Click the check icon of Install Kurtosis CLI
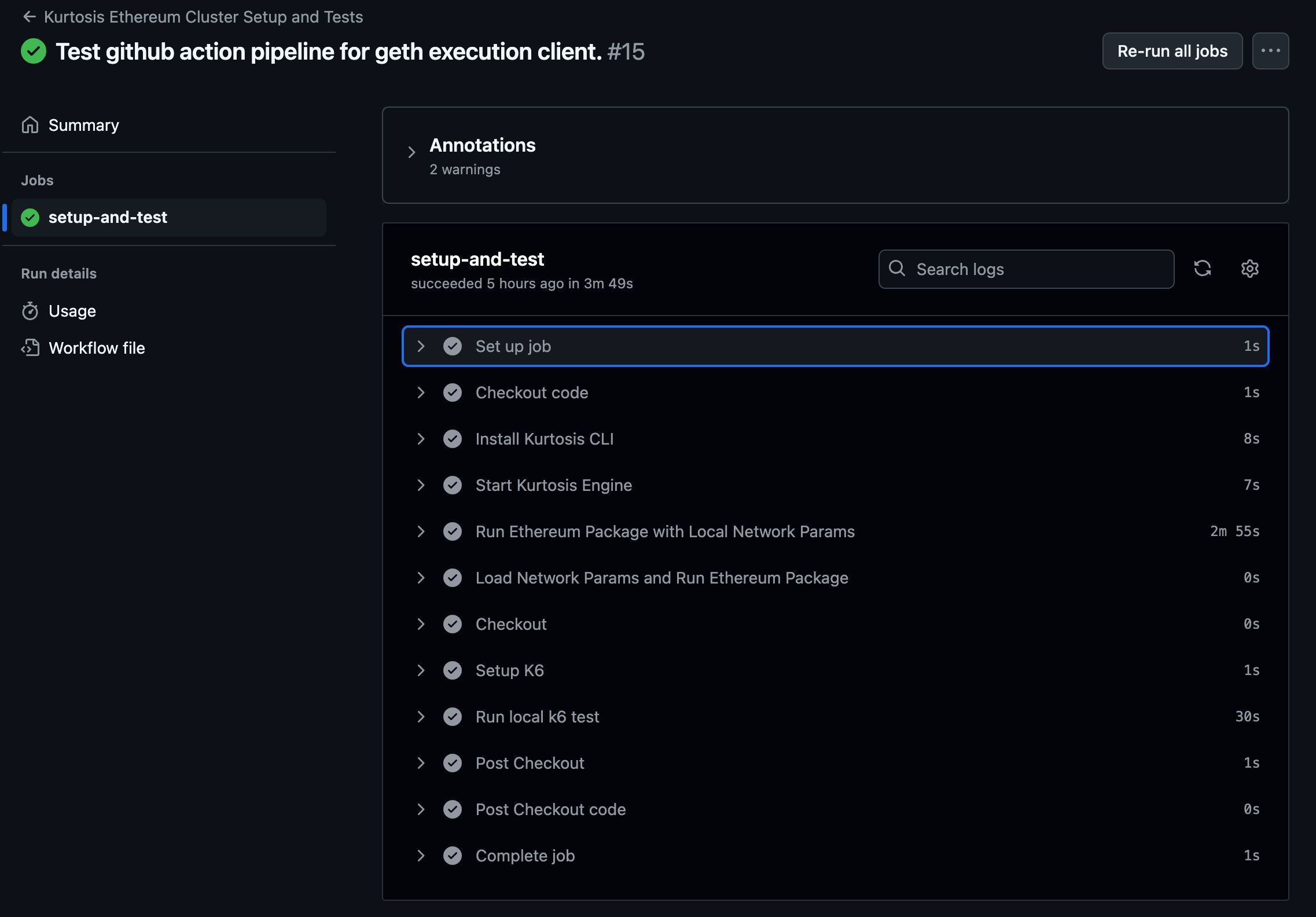The image size is (1316, 917). click(453, 439)
